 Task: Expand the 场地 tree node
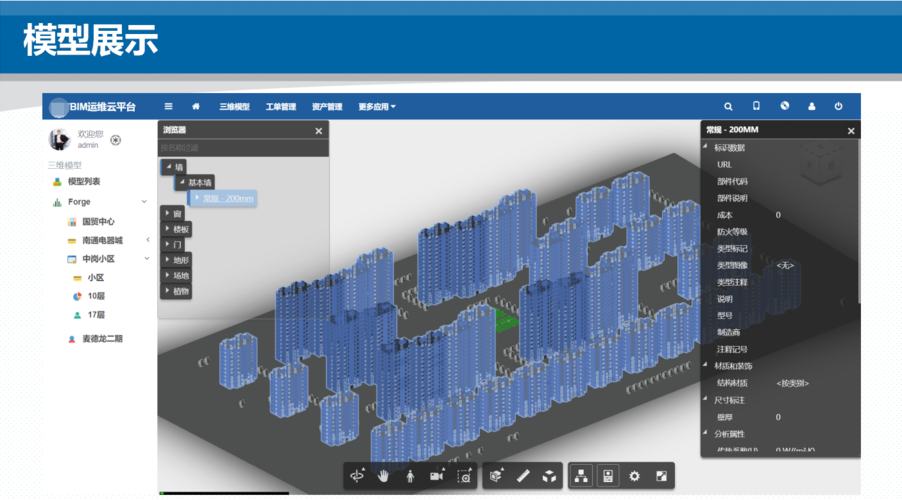click(x=167, y=276)
